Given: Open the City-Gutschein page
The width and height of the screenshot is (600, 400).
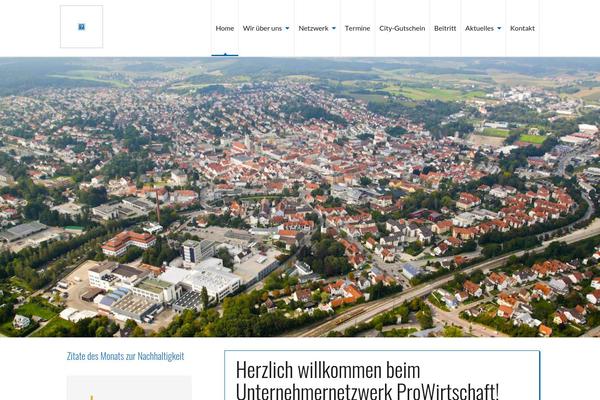Looking at the screenshot, I should point(402,28).
